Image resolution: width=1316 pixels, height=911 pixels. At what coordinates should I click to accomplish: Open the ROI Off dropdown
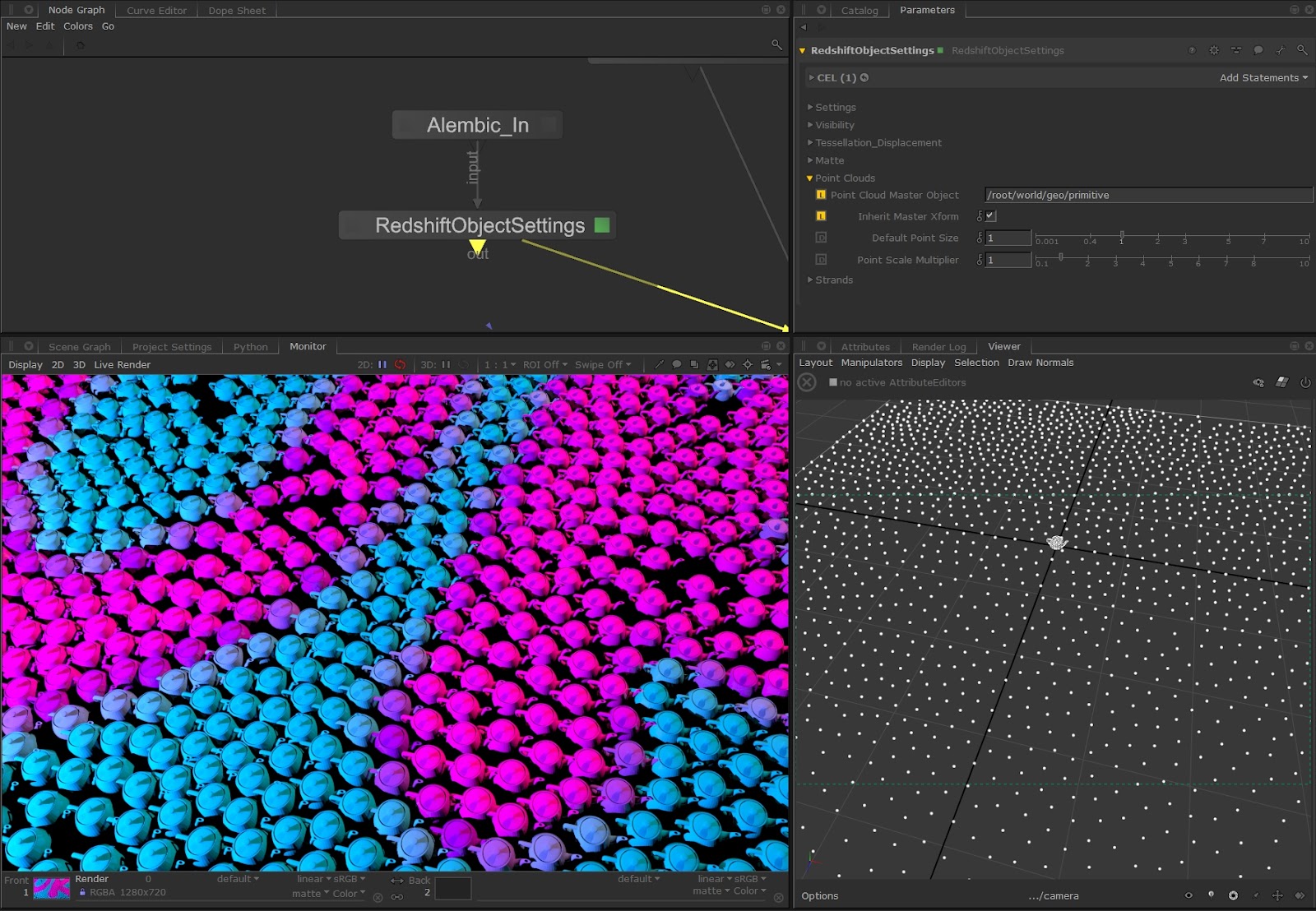(544, 364)
